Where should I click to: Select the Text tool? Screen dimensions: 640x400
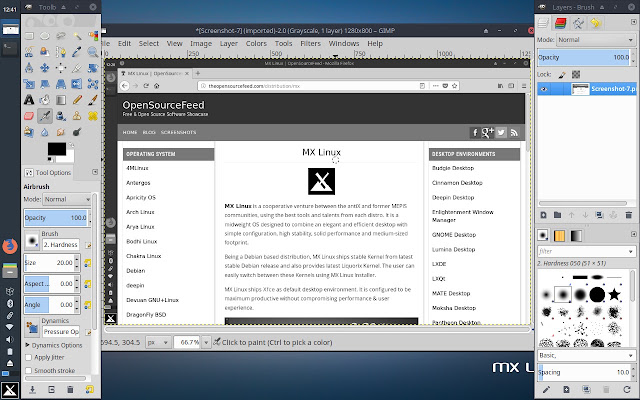pyautogui.click(x=29, y=100)
